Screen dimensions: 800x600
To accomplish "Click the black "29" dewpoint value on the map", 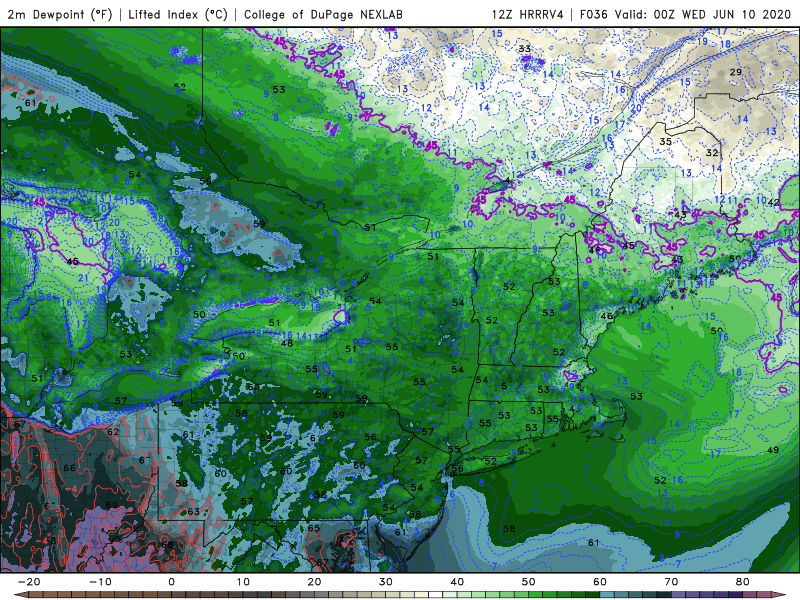I will [x=735, y=72].
